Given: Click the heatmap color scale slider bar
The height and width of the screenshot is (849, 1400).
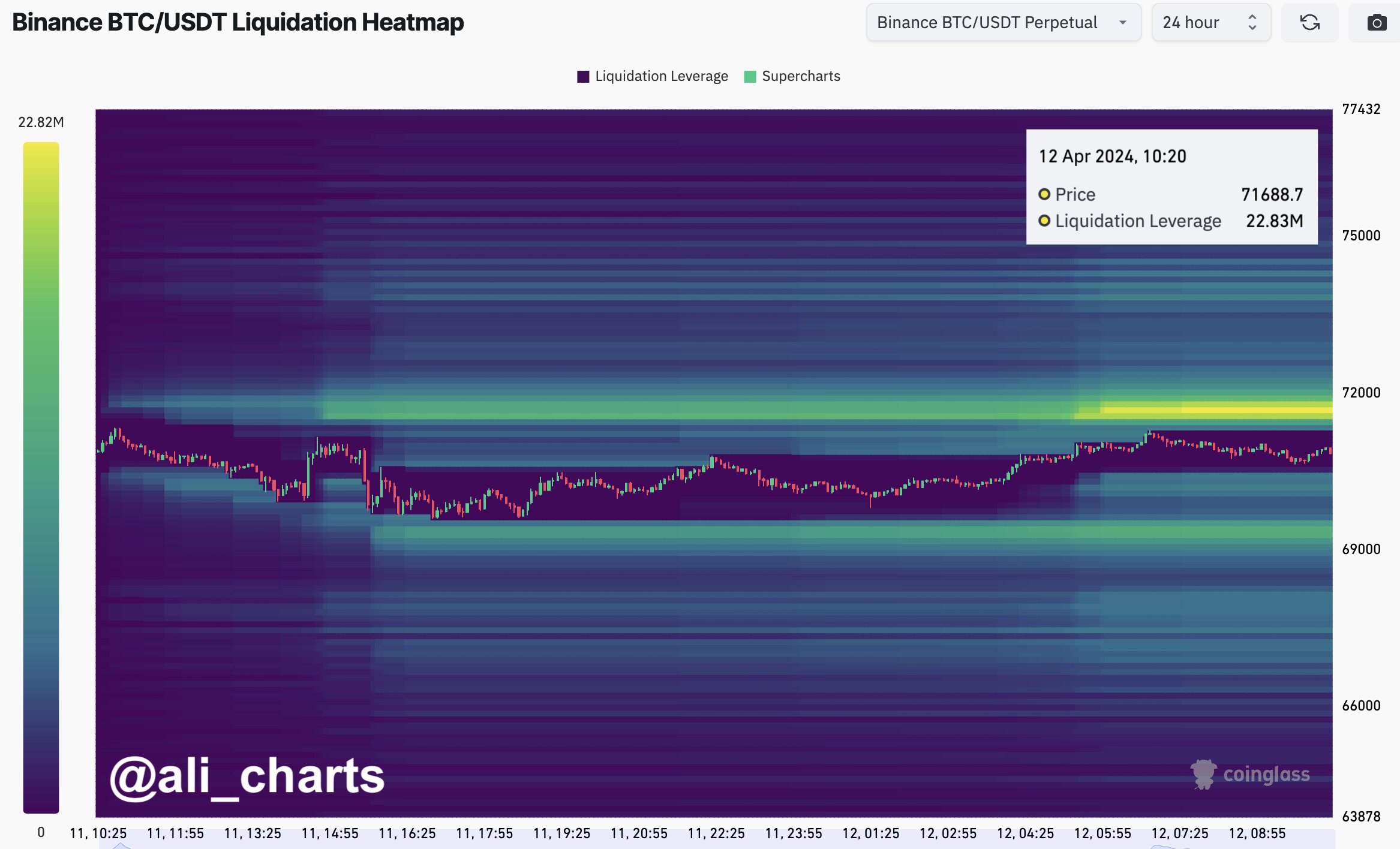Looking at the screenshot, I should click(41, 477).
